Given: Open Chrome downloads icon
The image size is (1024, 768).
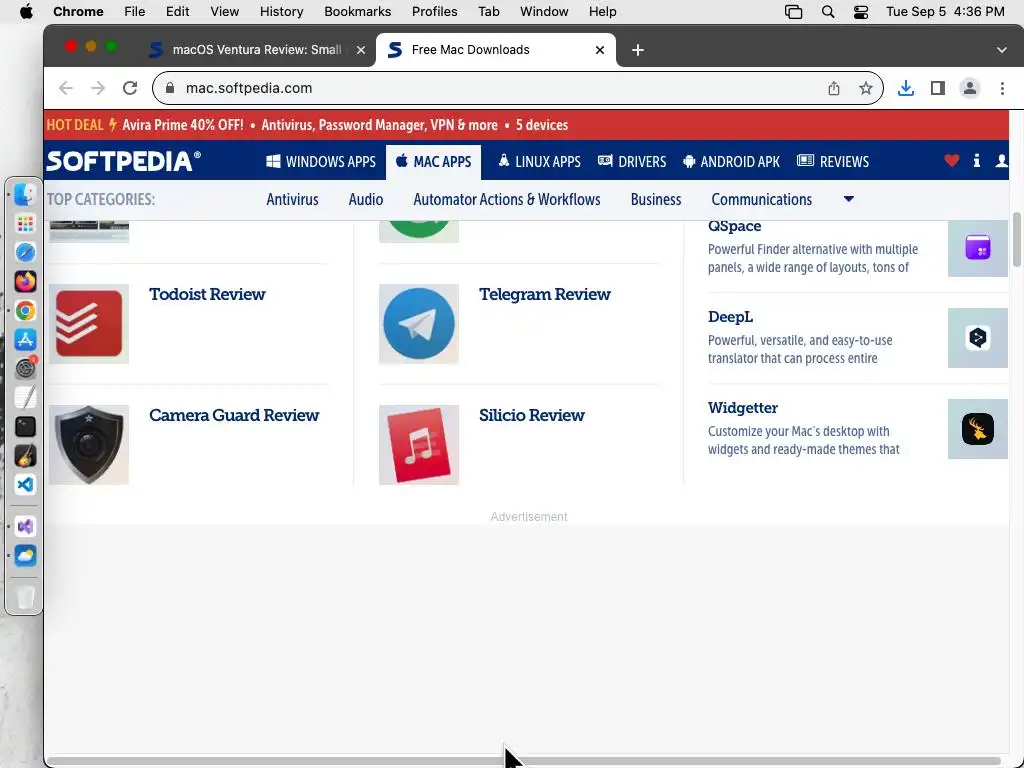Looking at the screenshot, I should (x=906, y=88).
